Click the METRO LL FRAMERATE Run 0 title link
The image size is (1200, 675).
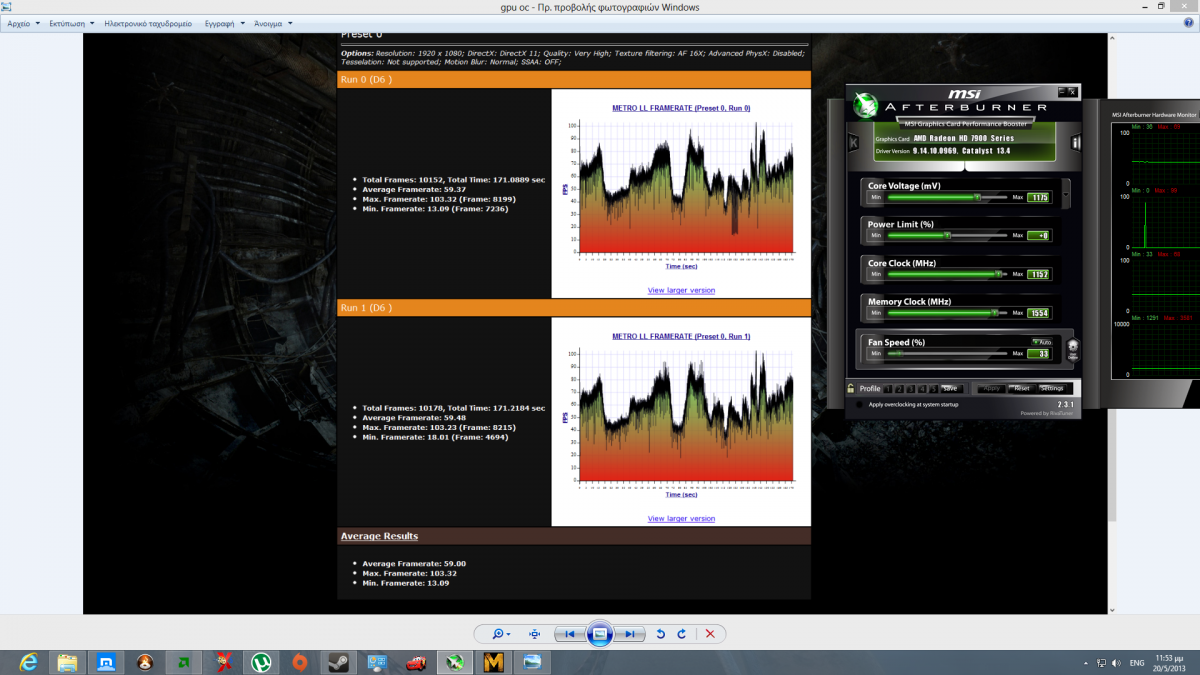(x=681, y=108)
